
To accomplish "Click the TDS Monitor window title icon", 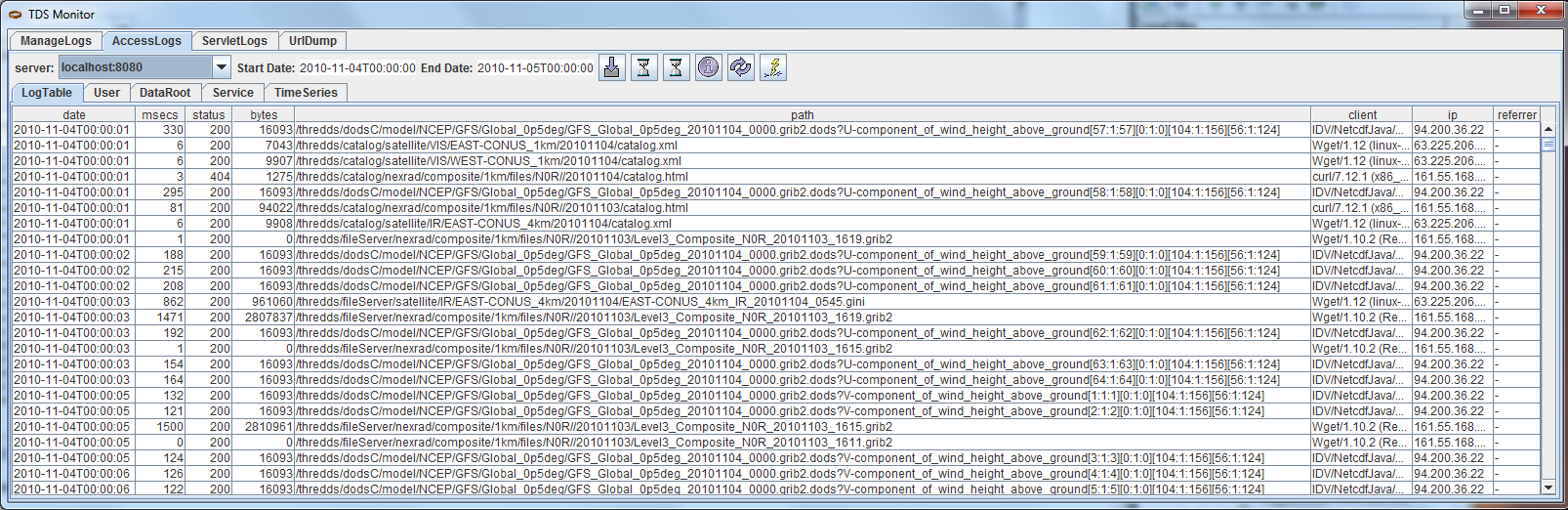I will 15,15.
